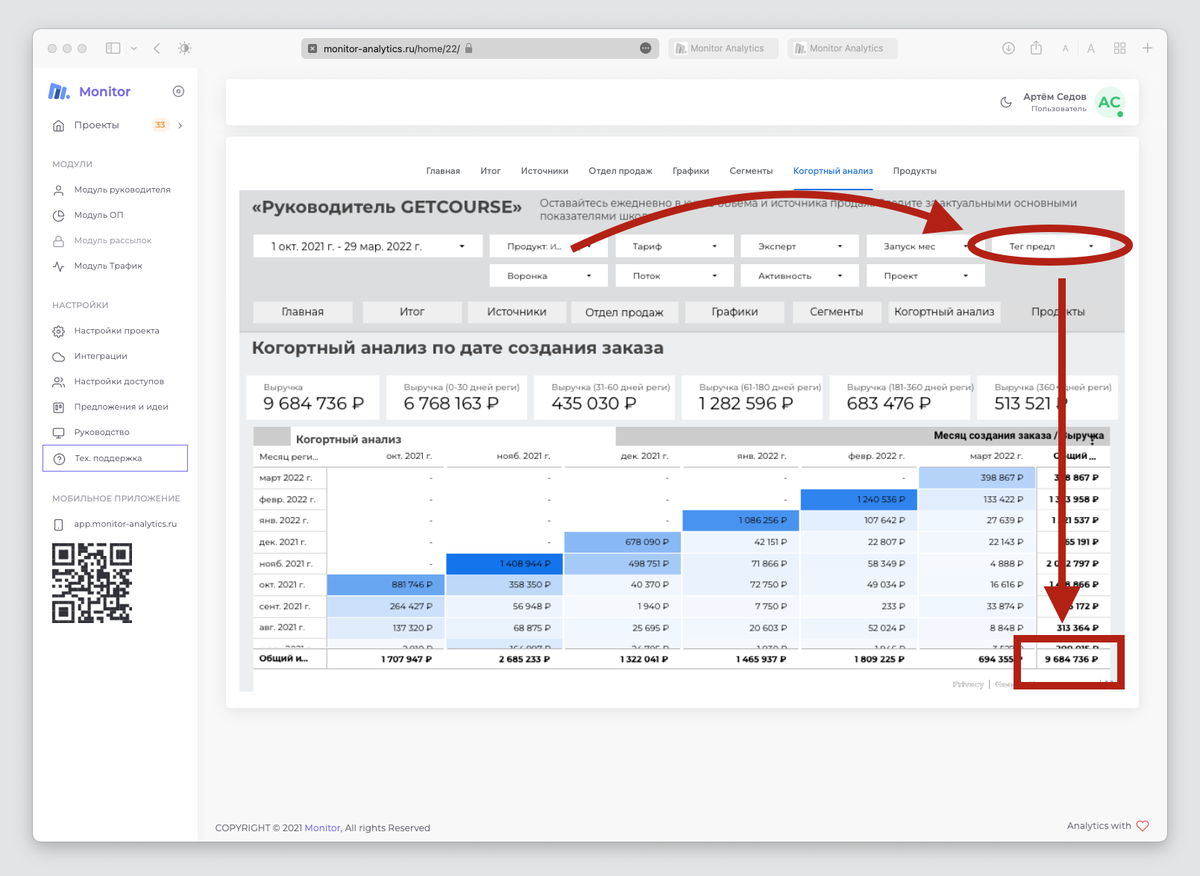The width and height of the screenshot is (1200, 876).
Task: Click the table cell showing 678 090 ₽
Action: point(623,542)
